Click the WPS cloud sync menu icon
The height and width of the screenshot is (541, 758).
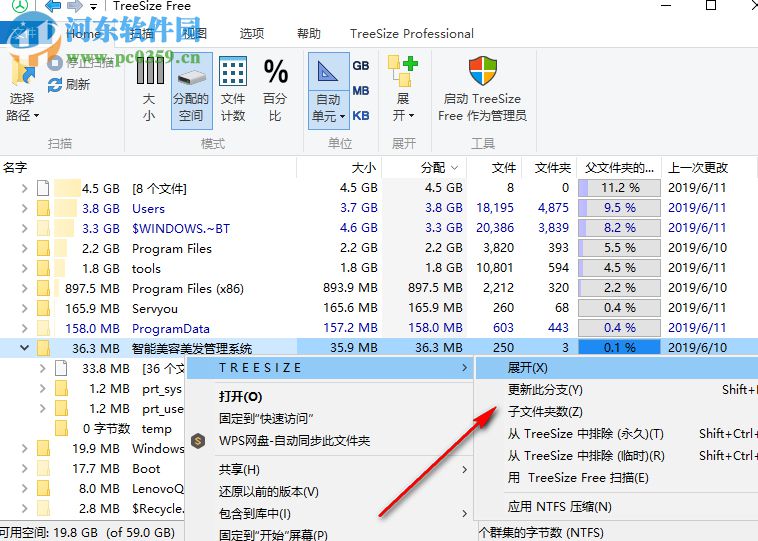tap(198, 441)
